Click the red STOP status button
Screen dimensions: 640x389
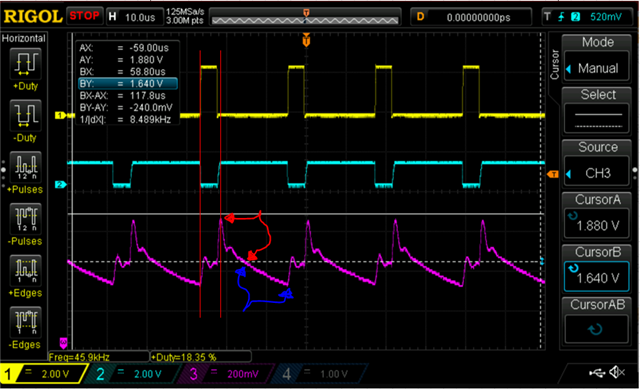[84, 16]
